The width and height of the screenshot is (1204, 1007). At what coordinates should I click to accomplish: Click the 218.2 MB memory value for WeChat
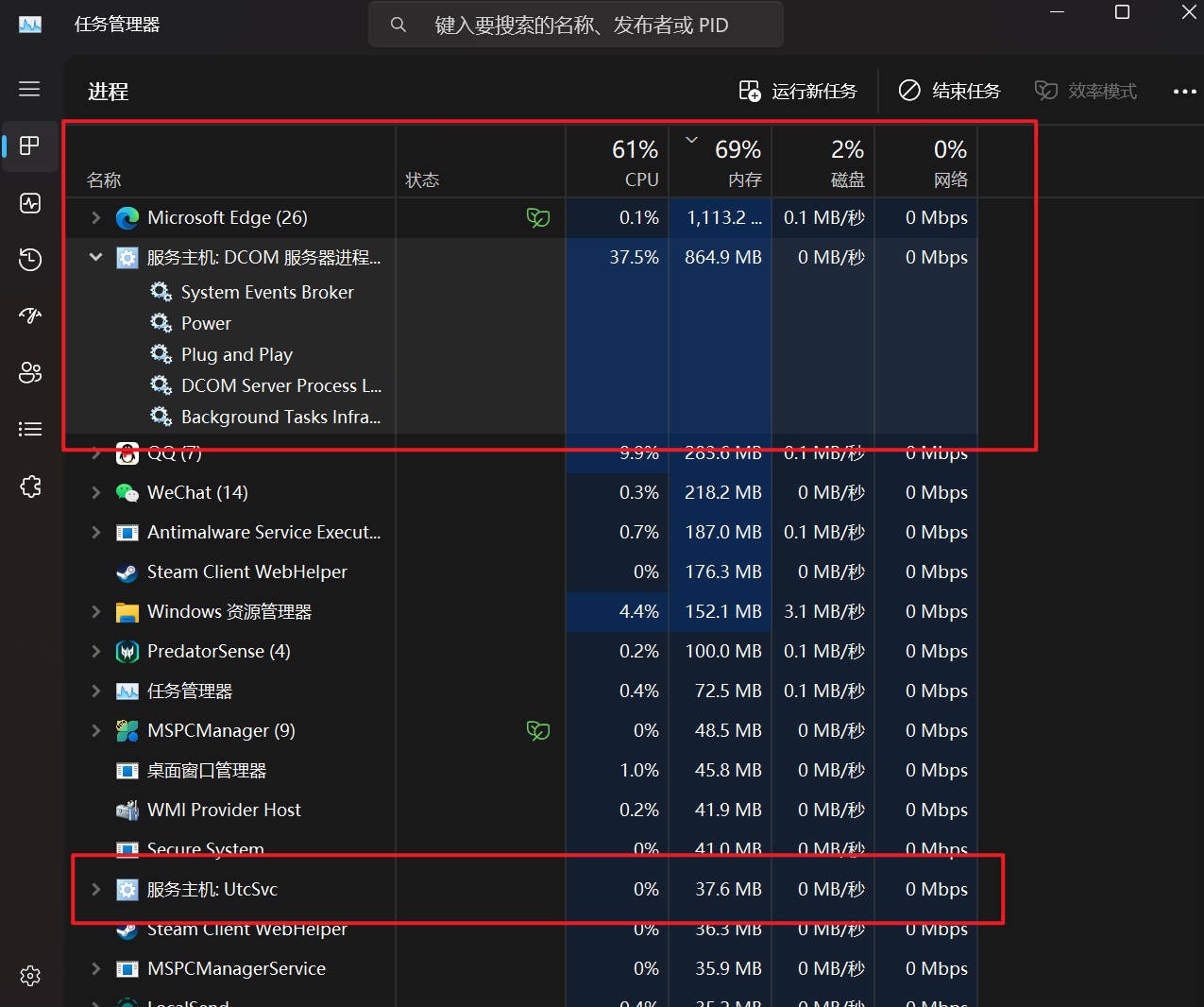[x=722, y=492]
